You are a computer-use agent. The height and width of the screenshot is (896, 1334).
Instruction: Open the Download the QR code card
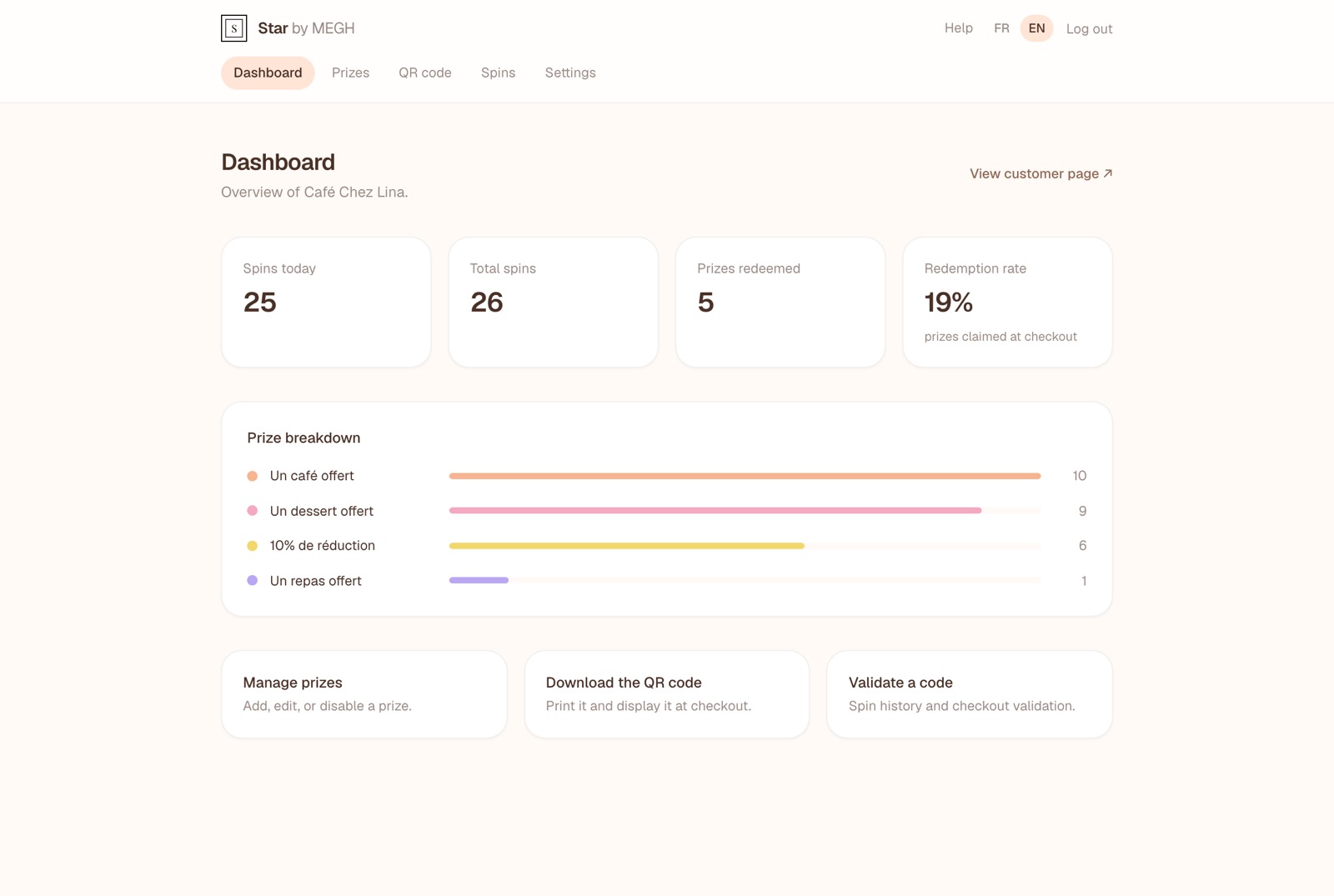pos(667,694)
